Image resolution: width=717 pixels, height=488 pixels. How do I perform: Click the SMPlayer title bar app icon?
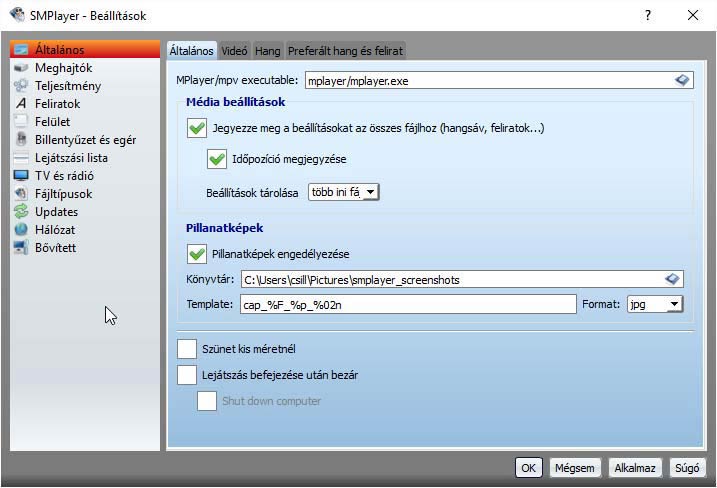click(17, 15)
